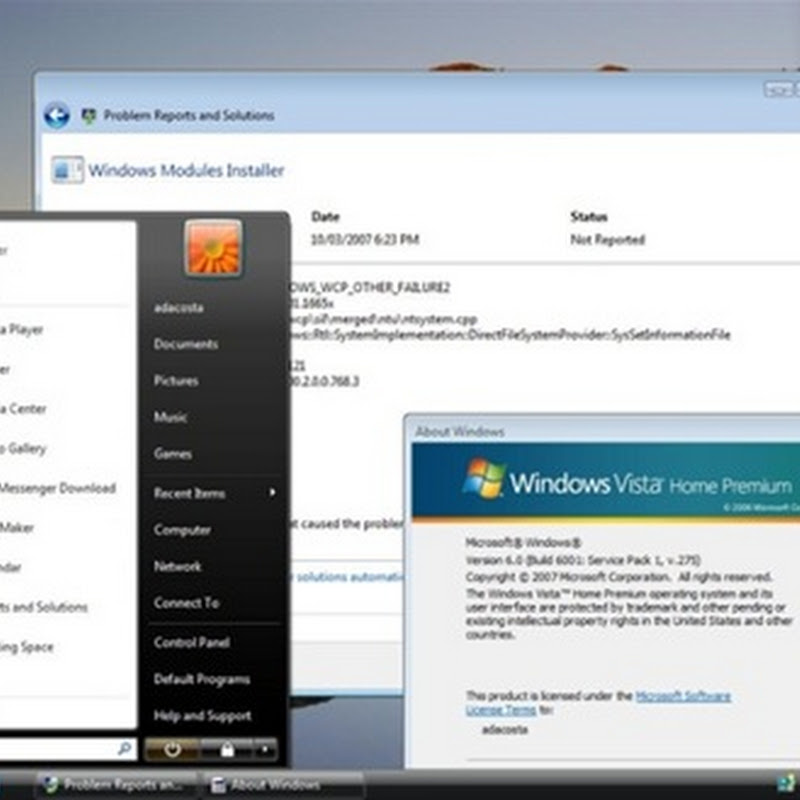Click the Date column header
800x800 pixels.
(x=326, y=217)
